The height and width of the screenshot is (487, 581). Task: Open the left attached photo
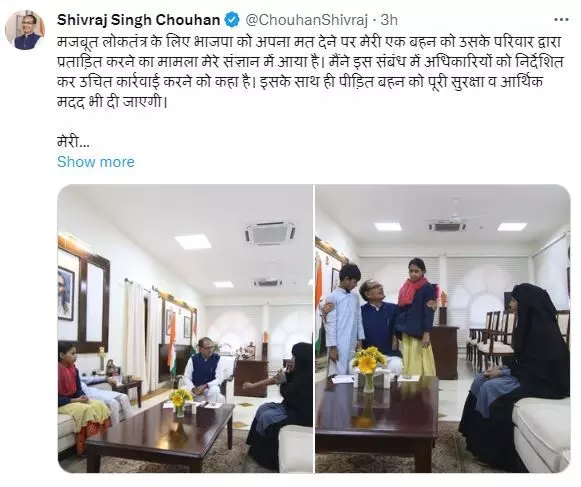[185, 329]
